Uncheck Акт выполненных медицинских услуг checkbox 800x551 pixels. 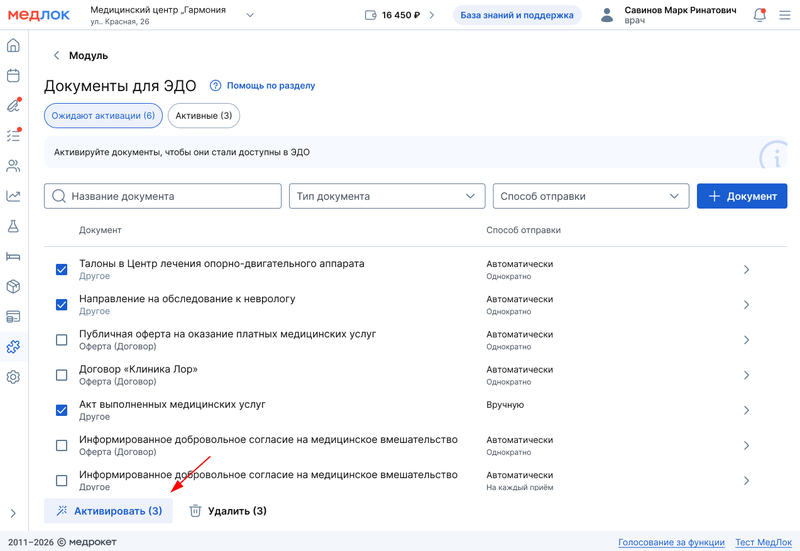[x=61, y=410]
